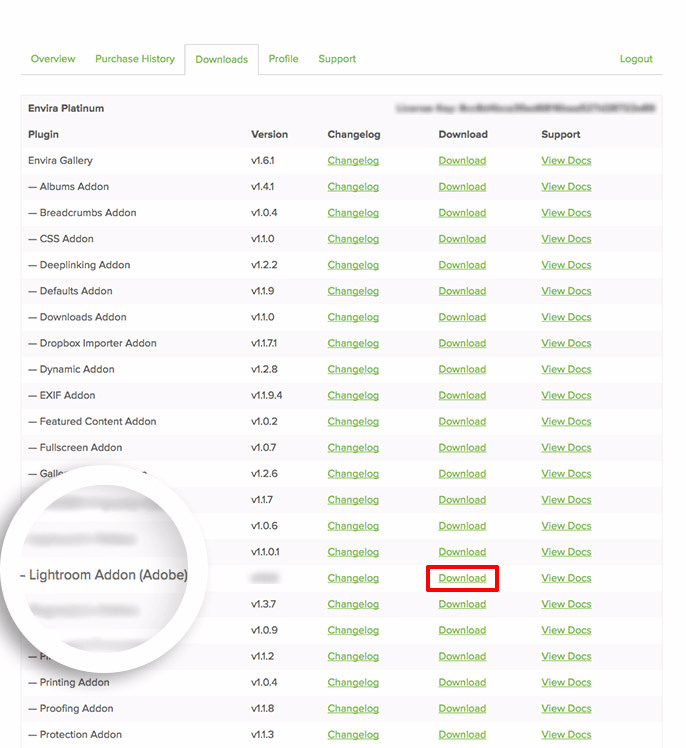The width and height of the screenshot is (686, 748).
Task: Switch to Purchase History tab
Action: pyautogui.click(x=135, y=59)
